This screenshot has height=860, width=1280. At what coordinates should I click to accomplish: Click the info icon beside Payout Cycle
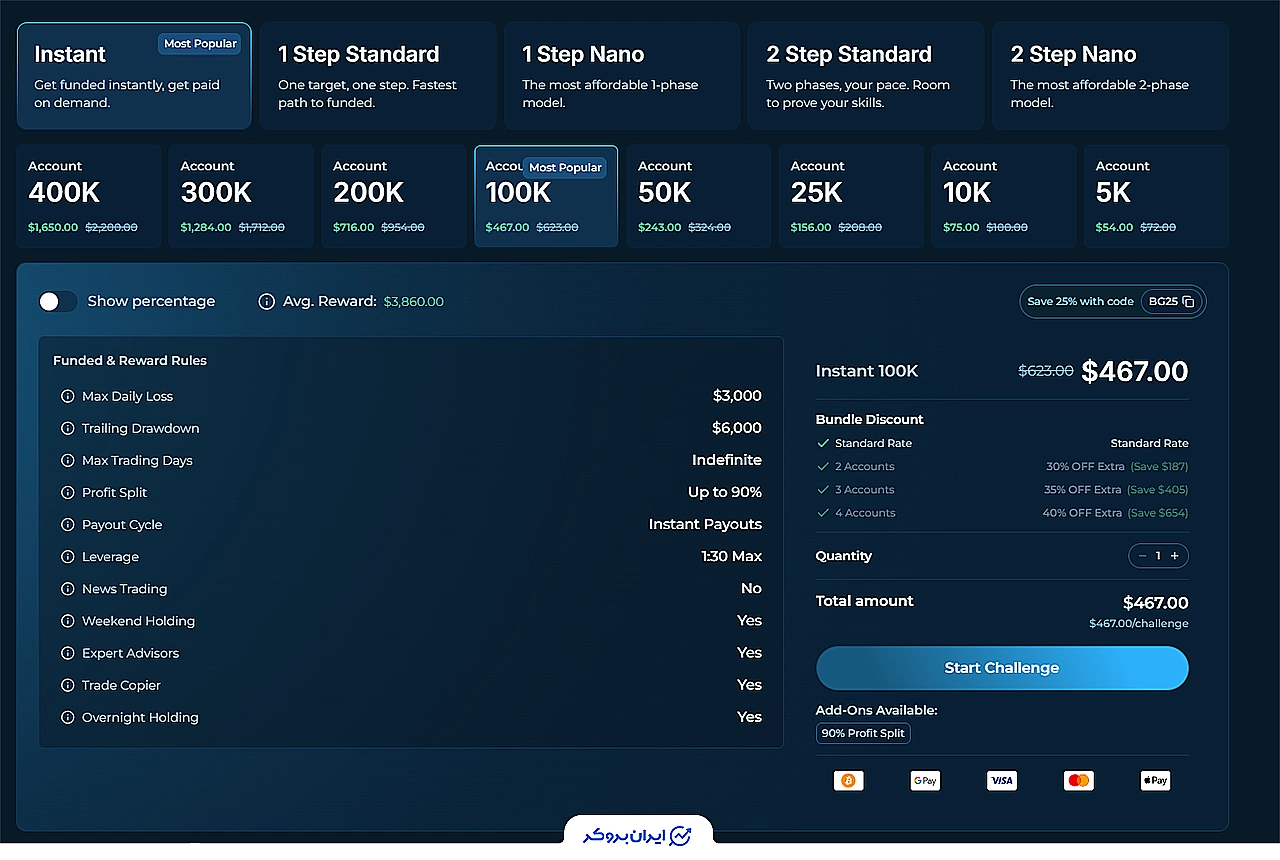pos(68,524)
